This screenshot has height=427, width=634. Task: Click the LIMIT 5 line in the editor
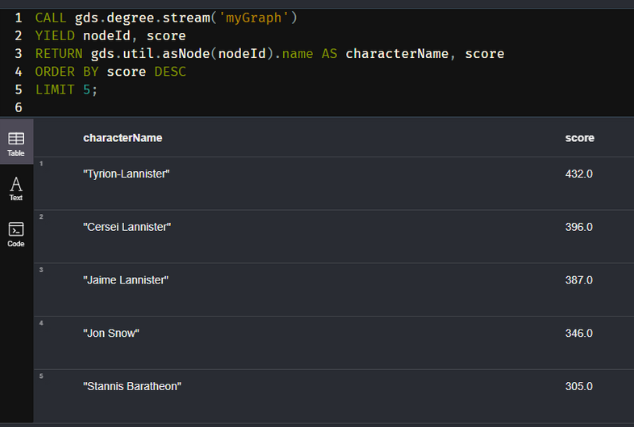click(x=66, y=90)
